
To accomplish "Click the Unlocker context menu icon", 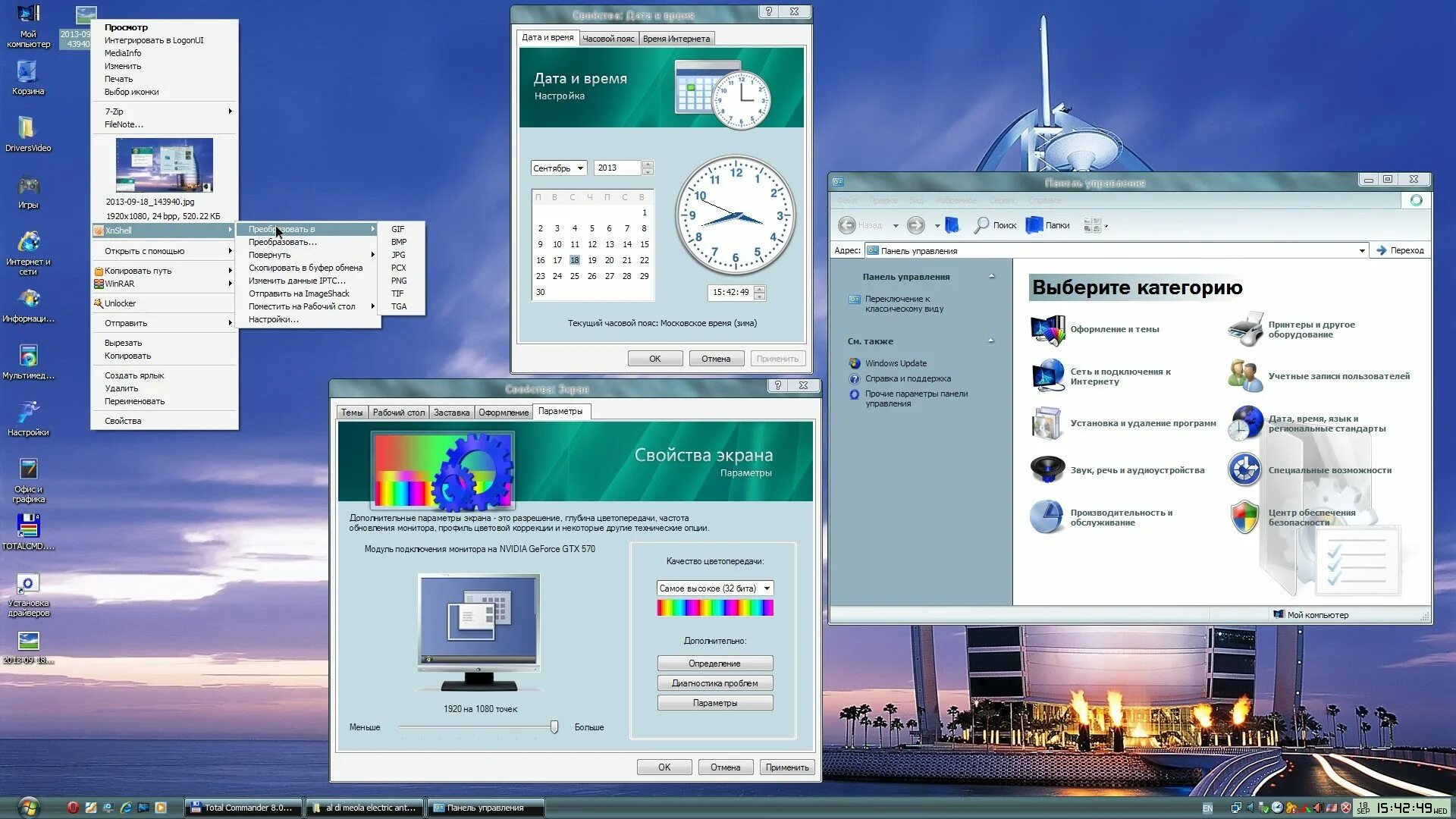I will [97, 303].
